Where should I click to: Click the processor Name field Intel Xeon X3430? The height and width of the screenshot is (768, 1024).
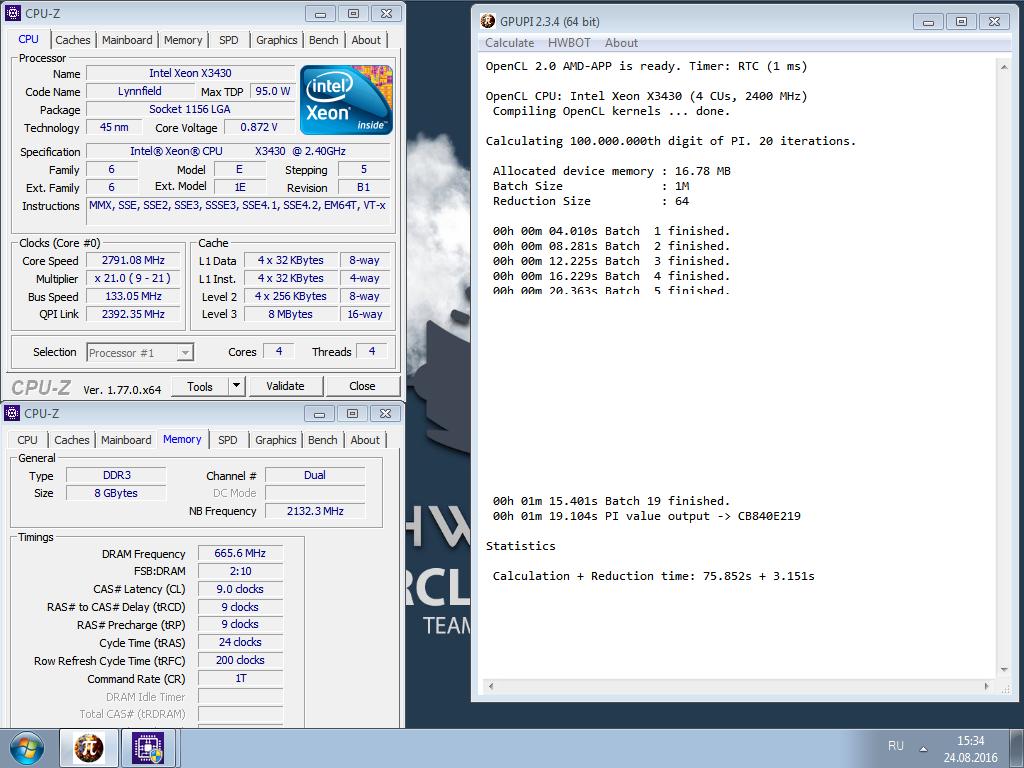[190, 73]
